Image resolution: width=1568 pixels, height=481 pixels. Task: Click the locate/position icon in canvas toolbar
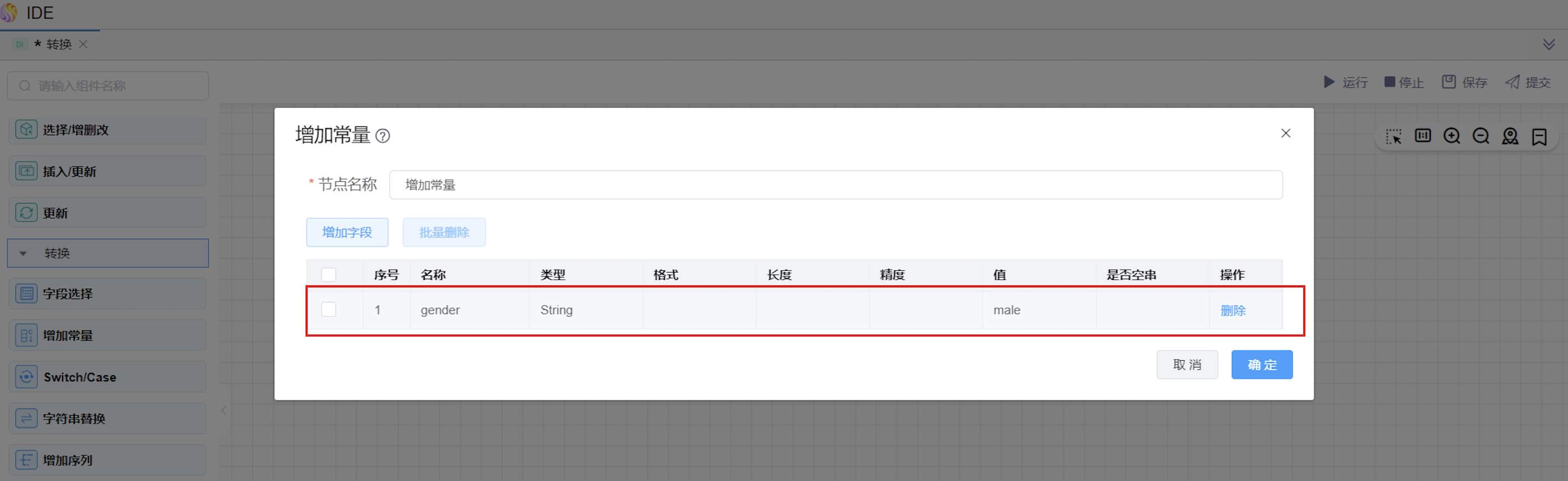(1510, 136)
